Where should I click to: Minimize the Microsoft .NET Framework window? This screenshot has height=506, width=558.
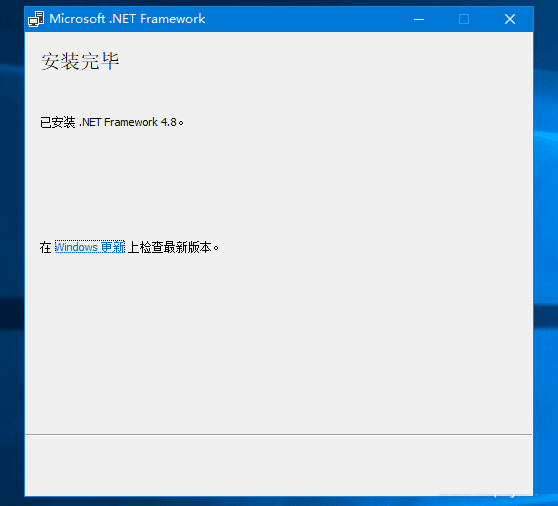(x=419, y=19)
